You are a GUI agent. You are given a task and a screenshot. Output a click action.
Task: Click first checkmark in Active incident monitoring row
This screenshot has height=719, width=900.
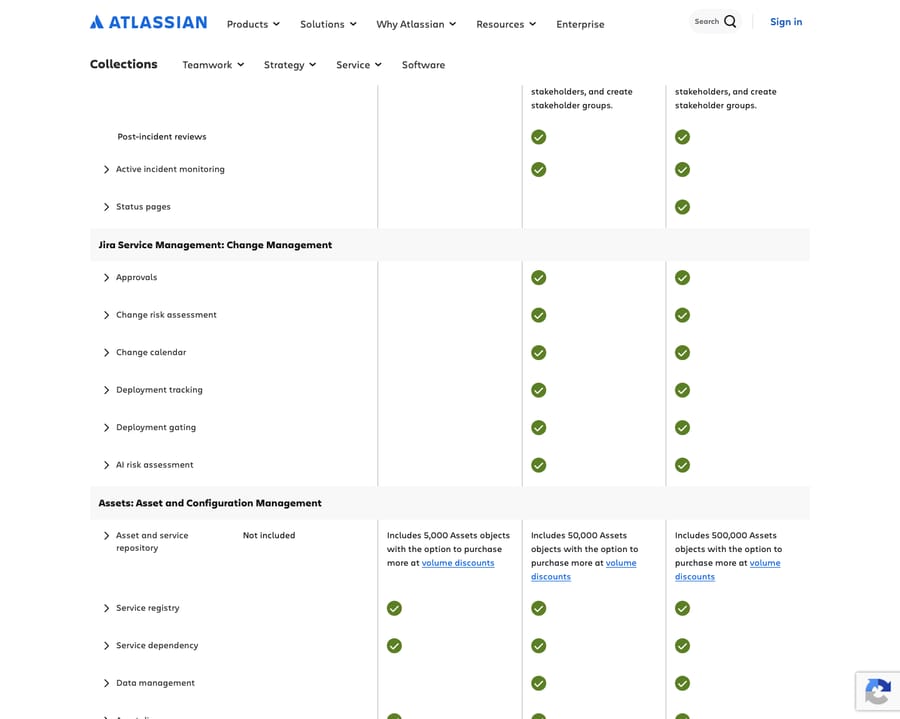[x=538, y=170]
